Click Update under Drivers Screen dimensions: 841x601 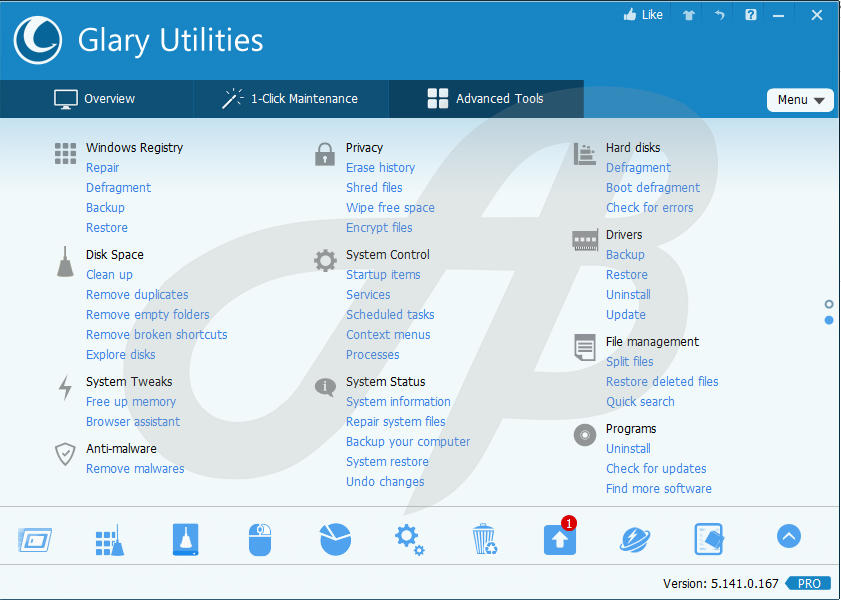[626, 315]
